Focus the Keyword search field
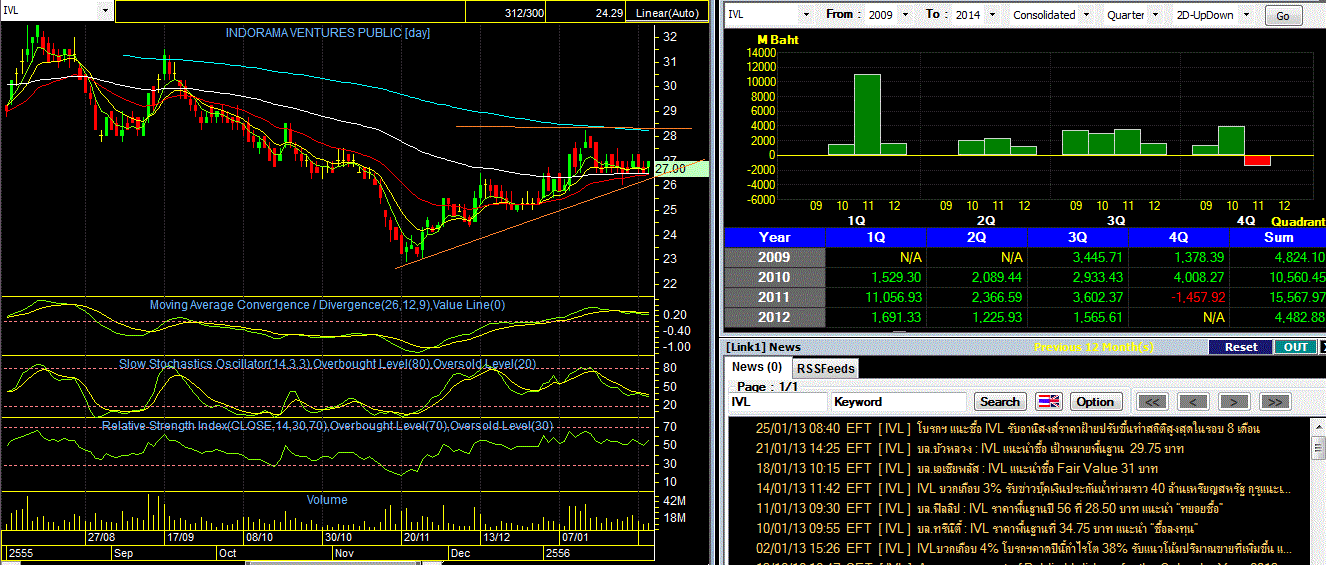The image size is (1326, 565). click(899, 401)
